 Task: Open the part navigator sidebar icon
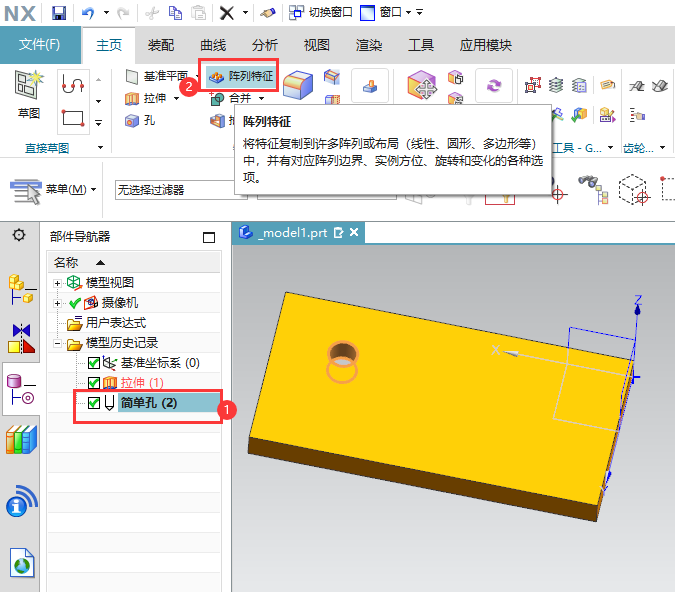(21, 389)
